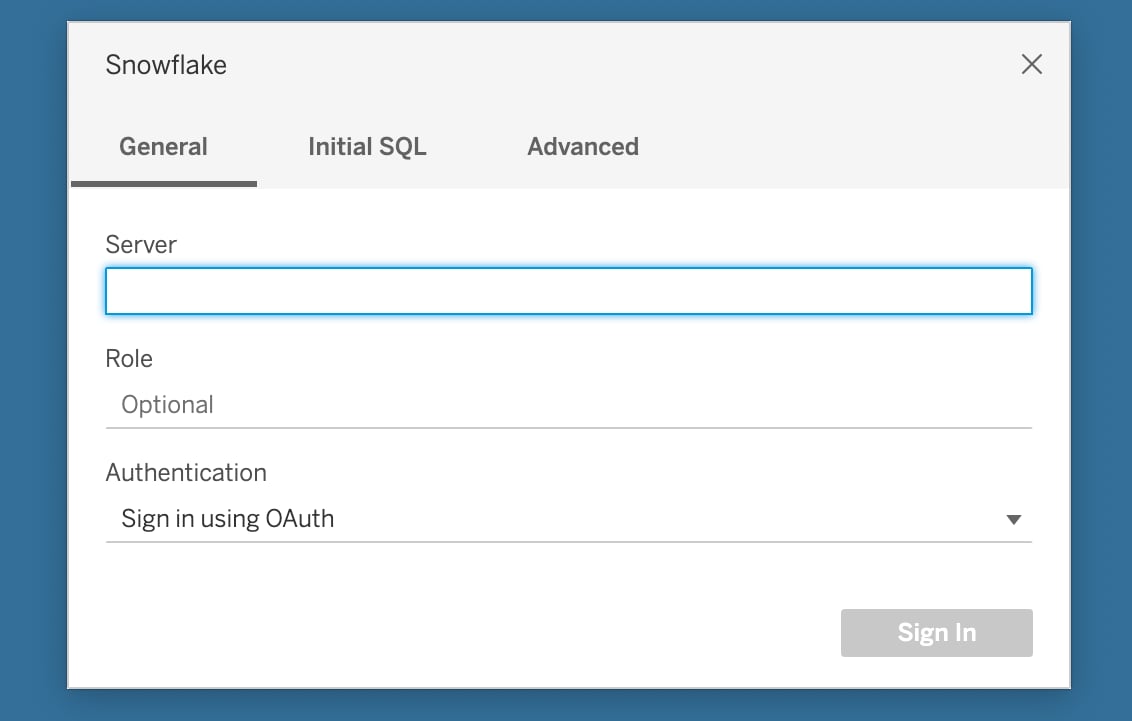Screen dimensions: 1132x721
Task: Open the Advanced tab
Action: tap(583, 147)
